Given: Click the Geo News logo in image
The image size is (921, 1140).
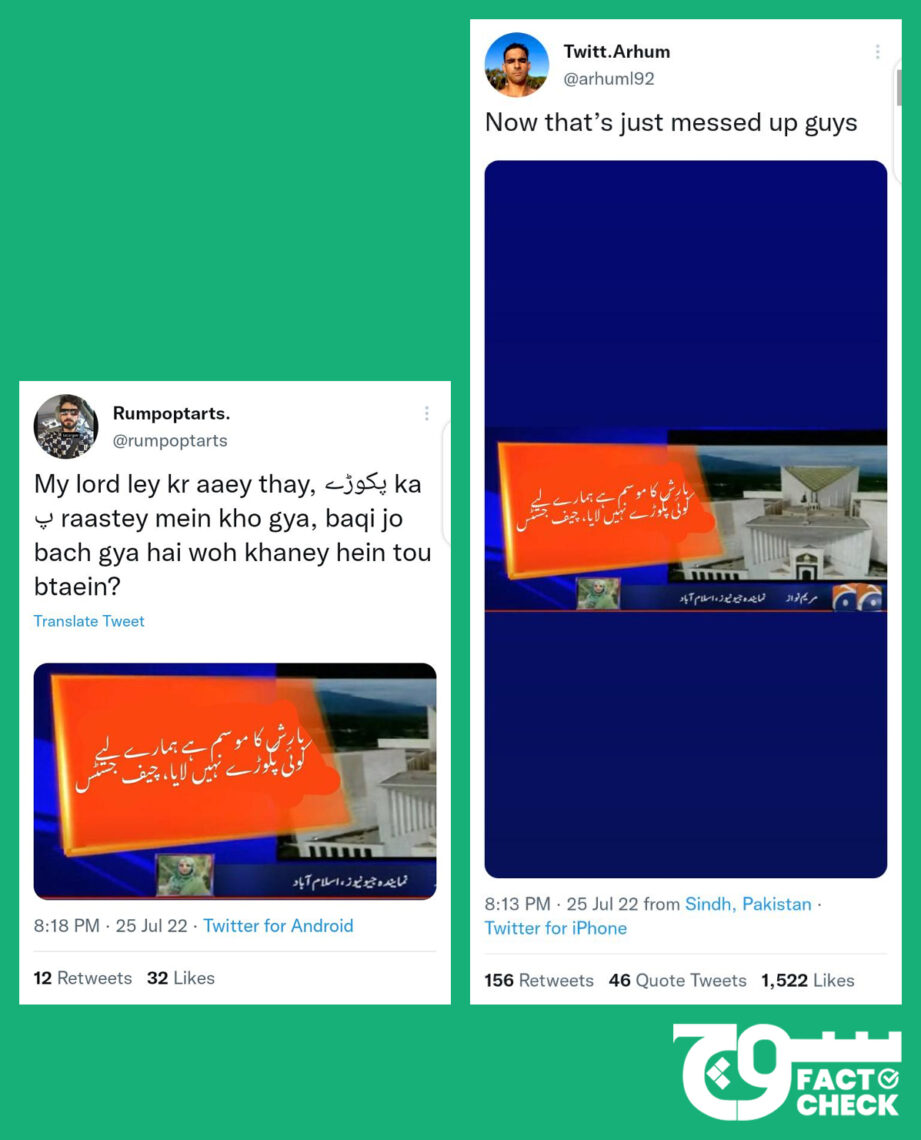Looking at the screenshot, I should pos(857,598).
